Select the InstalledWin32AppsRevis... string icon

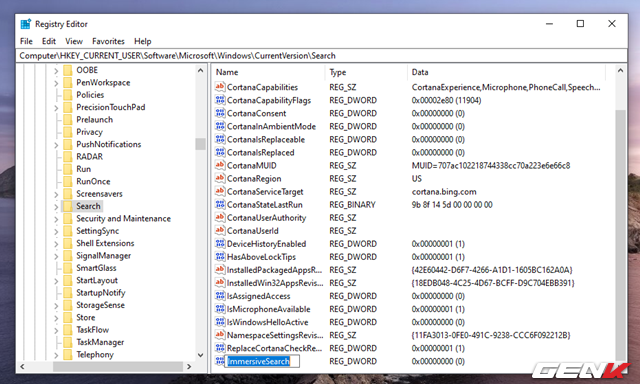pos(220,283)
